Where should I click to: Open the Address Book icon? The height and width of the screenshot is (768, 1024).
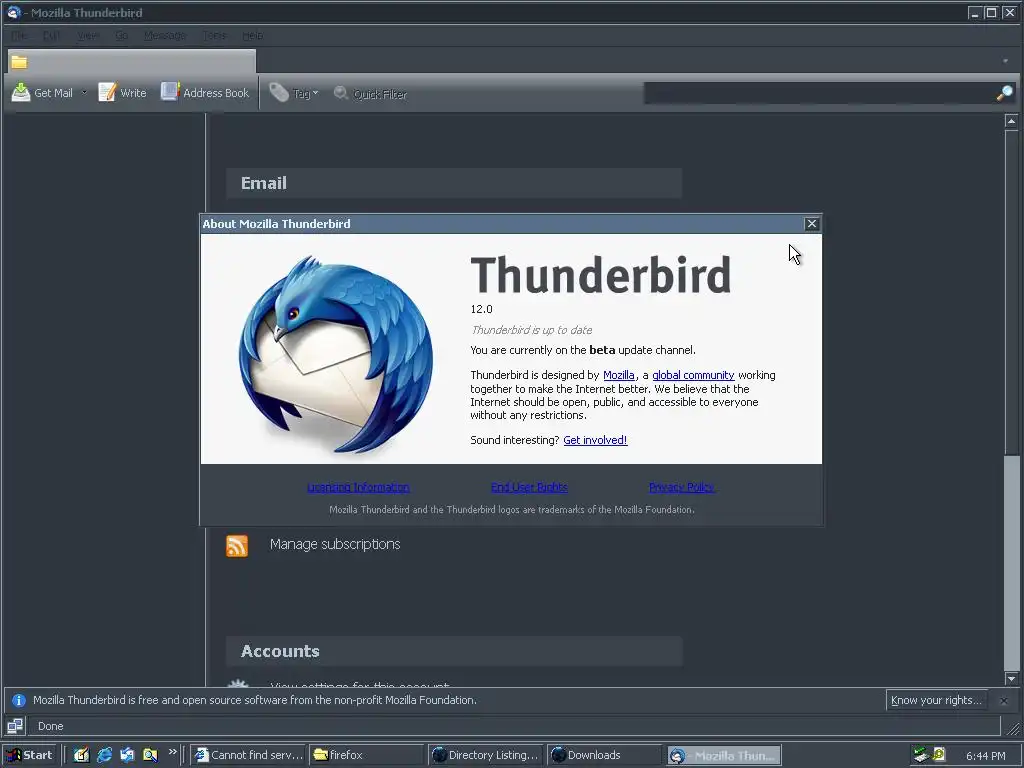point(170,92)
